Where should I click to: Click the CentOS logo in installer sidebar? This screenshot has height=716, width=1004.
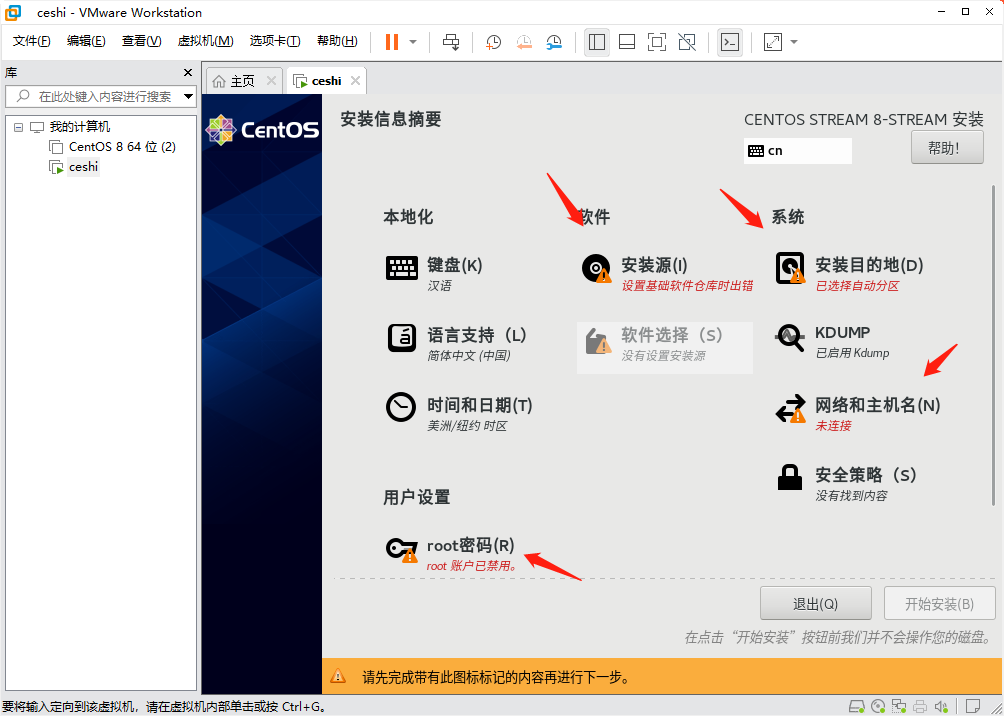click(263, 130)
